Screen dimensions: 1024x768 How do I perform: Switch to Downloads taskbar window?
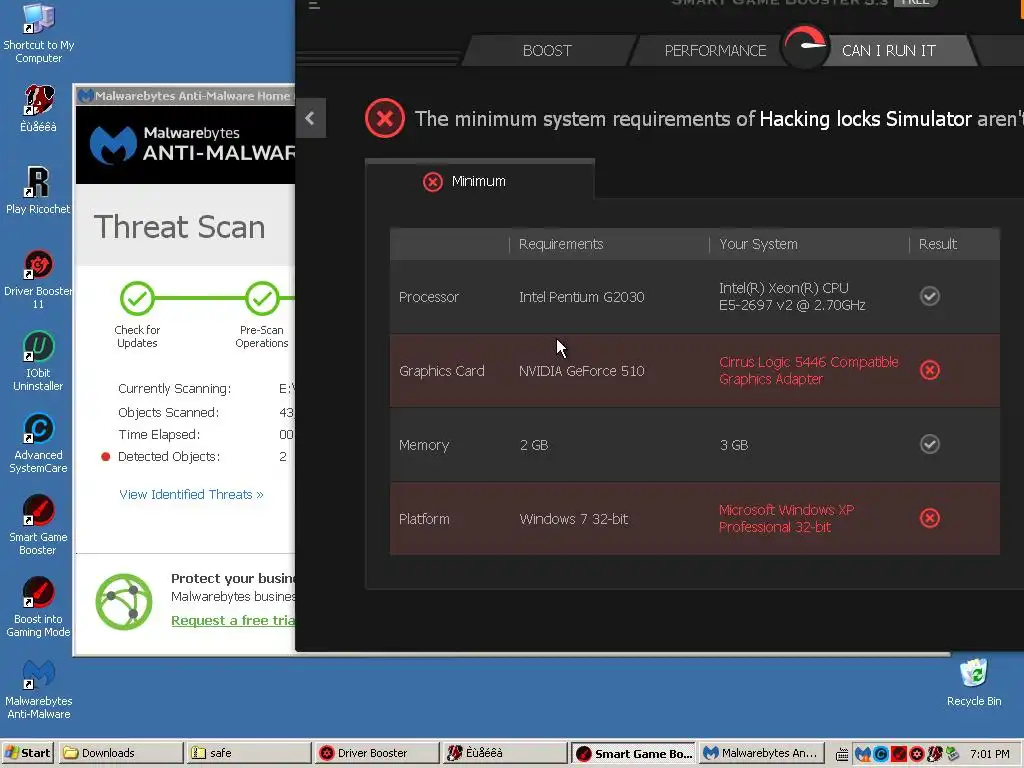coord(120,753)
